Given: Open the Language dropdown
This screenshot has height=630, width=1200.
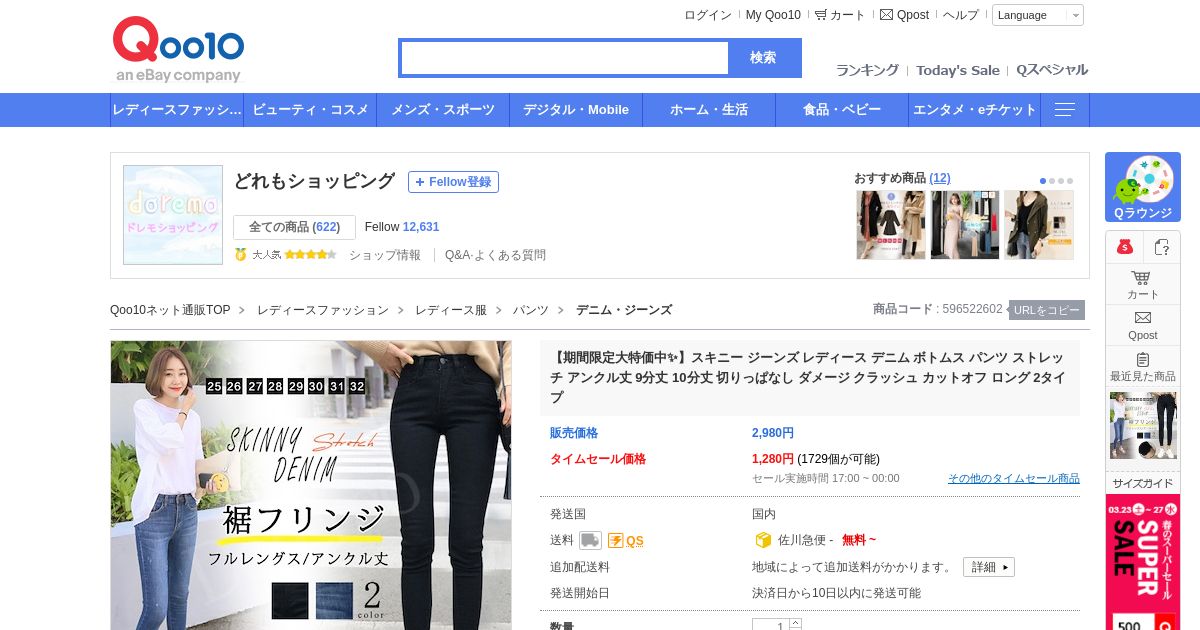Looking at the screenshot, I should click(1037, 15).
